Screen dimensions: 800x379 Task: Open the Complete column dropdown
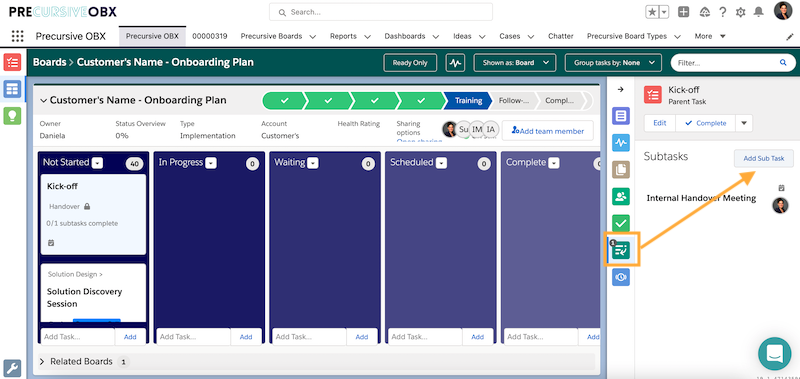(554, 163)
